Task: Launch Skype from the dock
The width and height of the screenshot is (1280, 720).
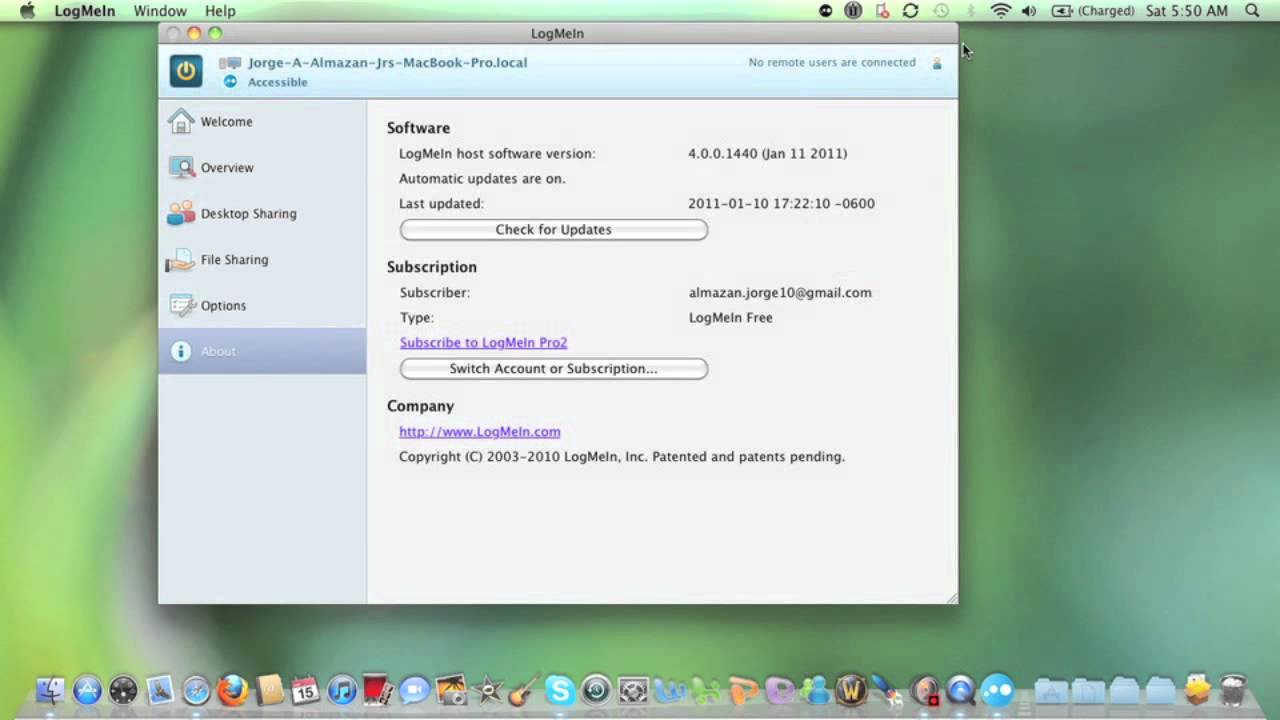Action: [560, 690]
